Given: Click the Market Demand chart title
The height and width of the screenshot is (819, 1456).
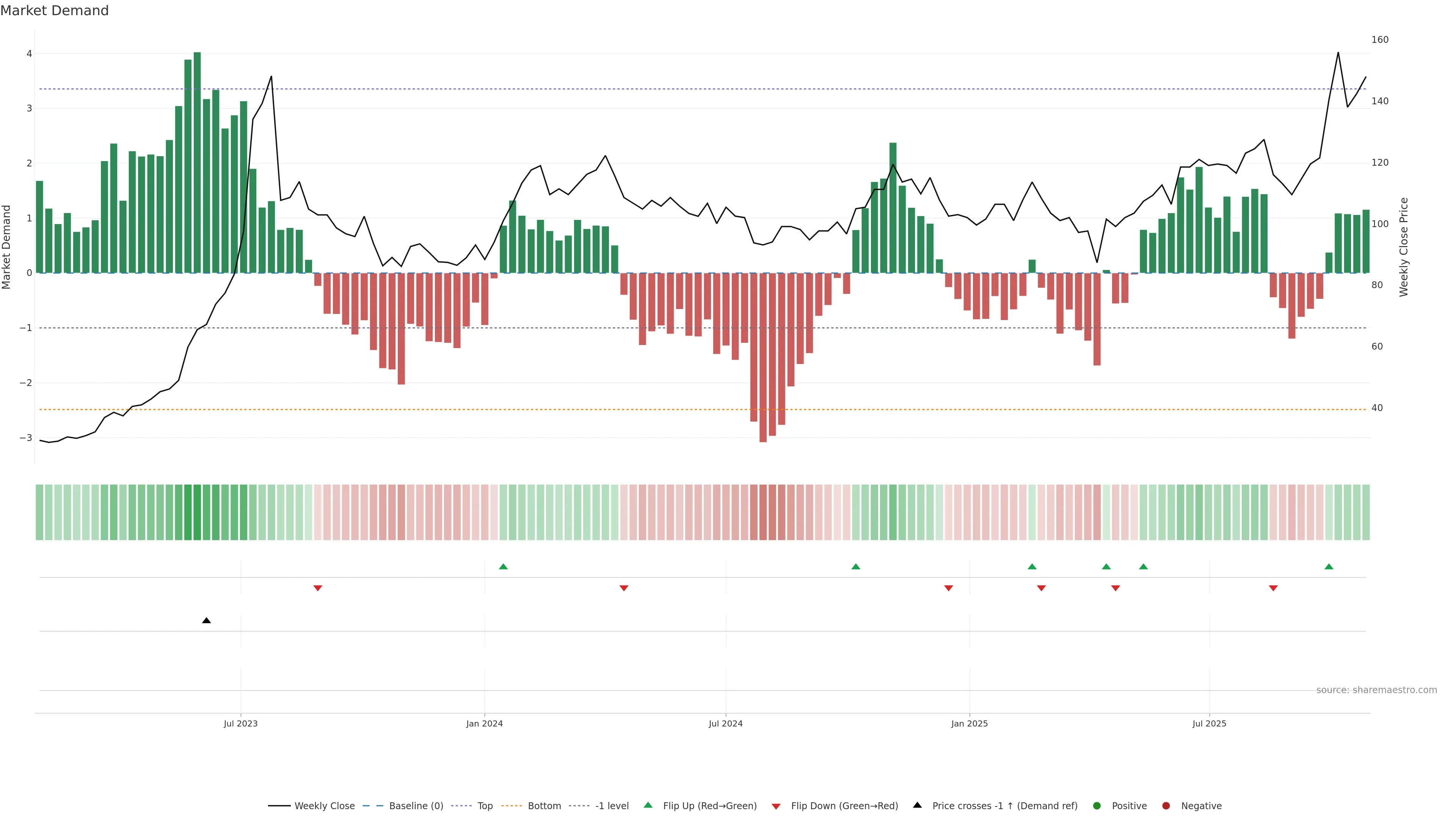Looking at the screenshot, I should [54, 11].
